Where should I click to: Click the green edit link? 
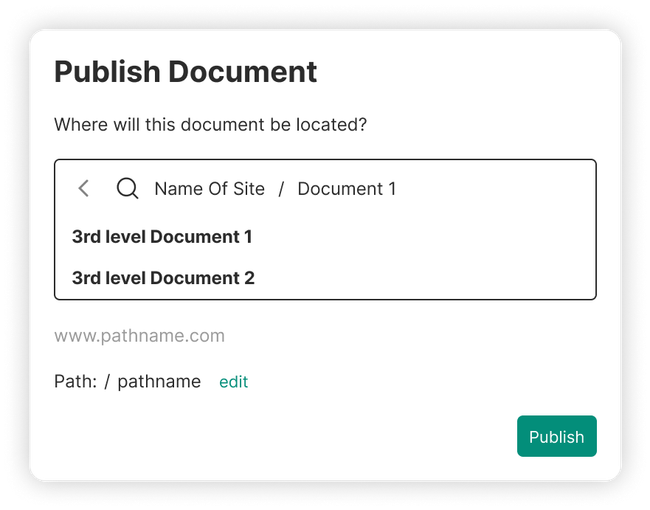click(x=233, y=382)
